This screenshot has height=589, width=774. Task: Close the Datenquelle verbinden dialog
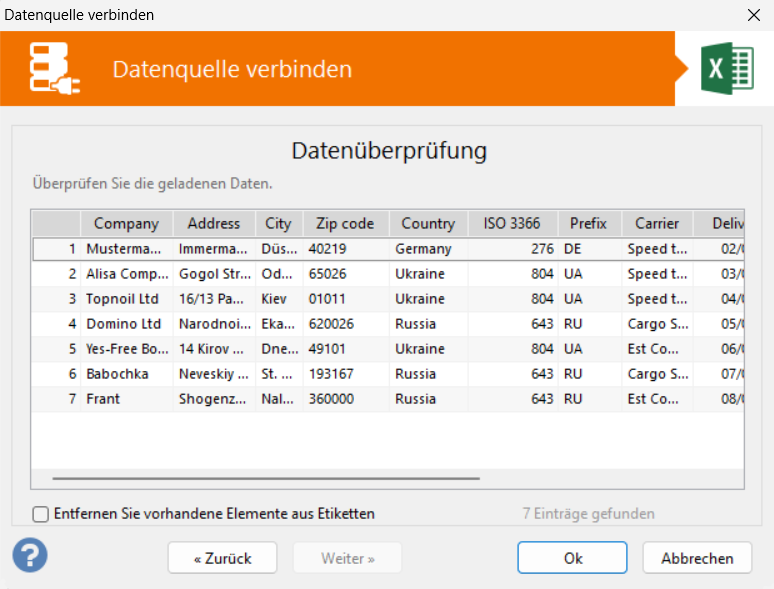click(754, 15)
